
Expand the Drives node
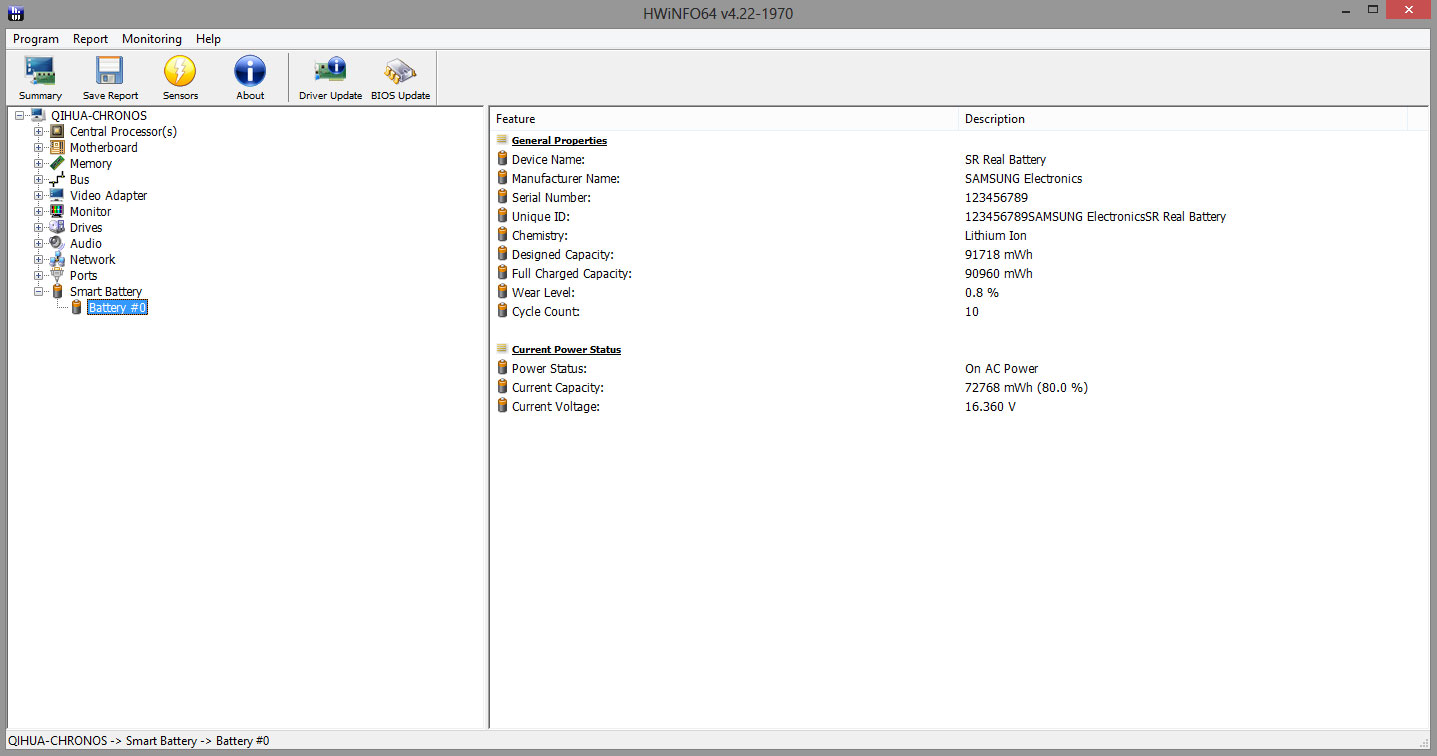[39, 228]
